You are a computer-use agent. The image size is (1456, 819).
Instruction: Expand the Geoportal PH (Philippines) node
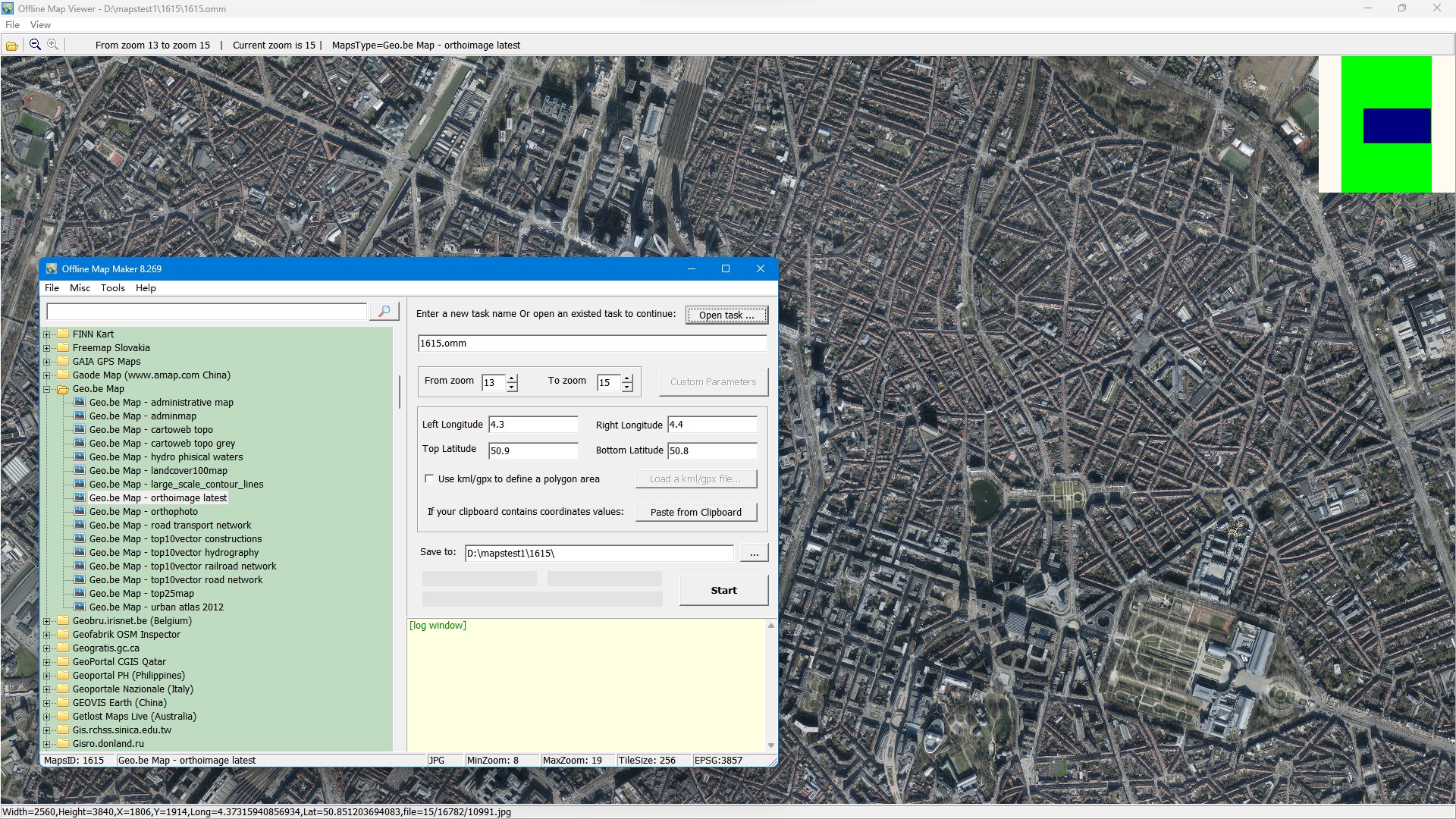[47, 676]
